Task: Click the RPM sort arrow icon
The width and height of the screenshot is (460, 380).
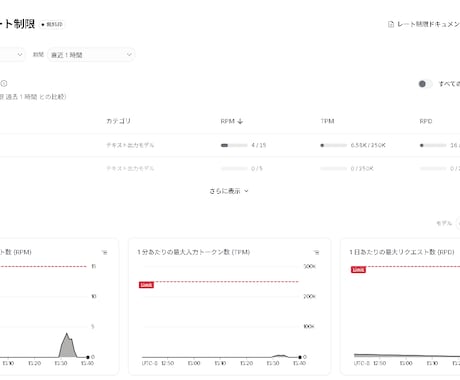Action: [240, 121]
